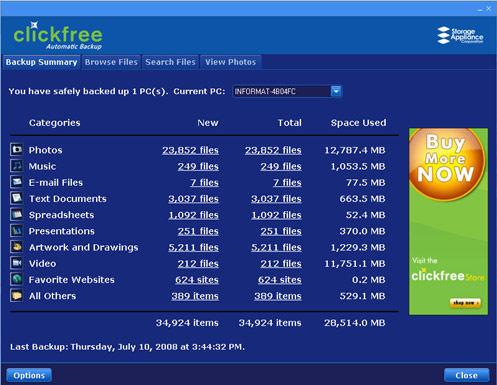Open the Current PC dropdown arrow

336,91
